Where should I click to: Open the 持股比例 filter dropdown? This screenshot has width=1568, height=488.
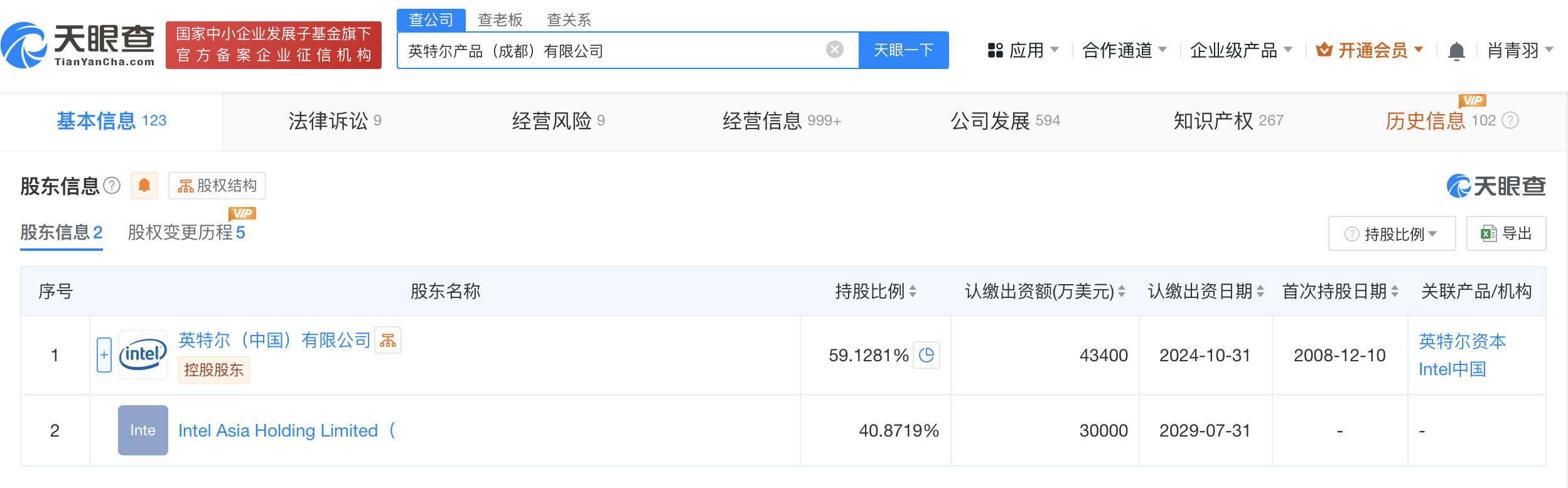tap(1392, 234)
